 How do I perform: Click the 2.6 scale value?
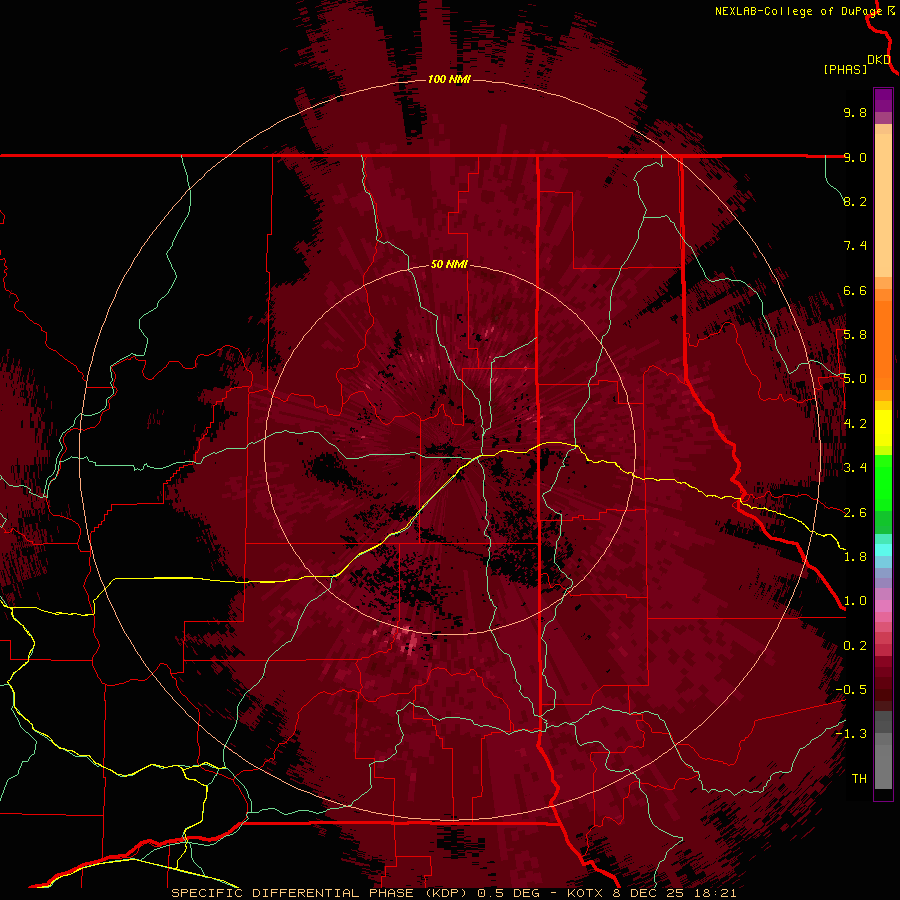[855, 513]
